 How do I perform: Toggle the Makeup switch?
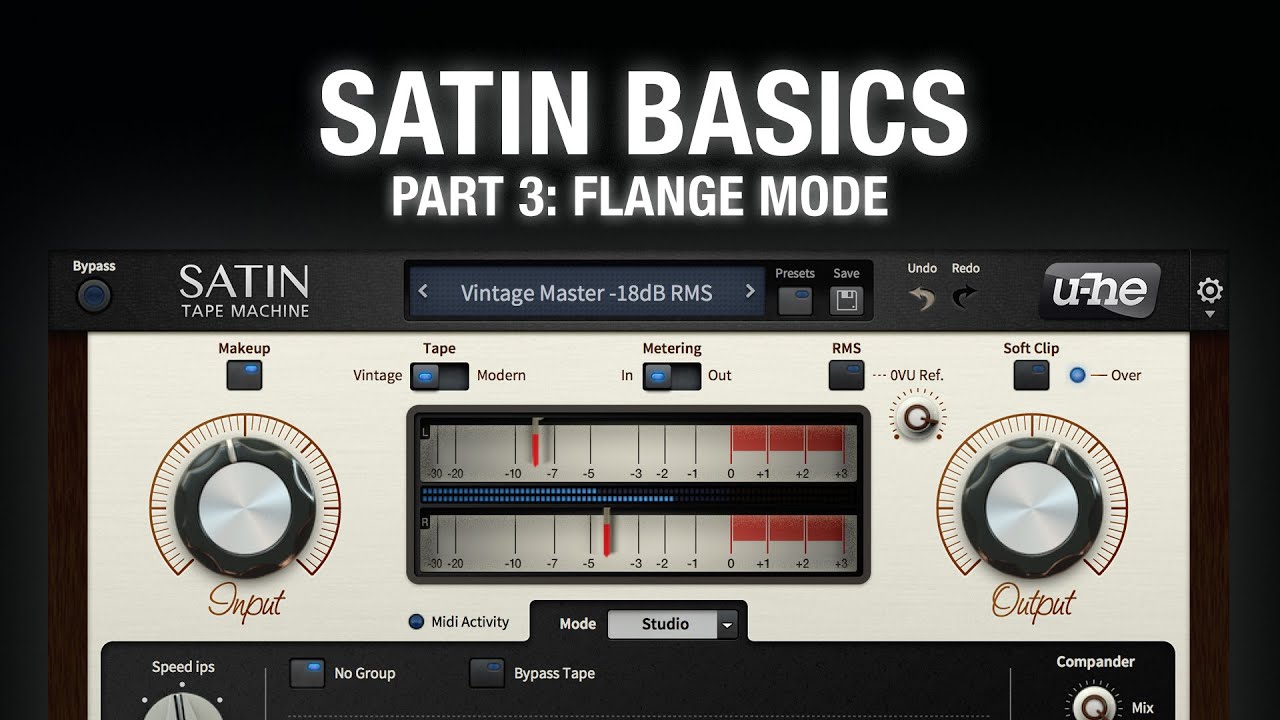pyautogui.click(x=244, y=375)
